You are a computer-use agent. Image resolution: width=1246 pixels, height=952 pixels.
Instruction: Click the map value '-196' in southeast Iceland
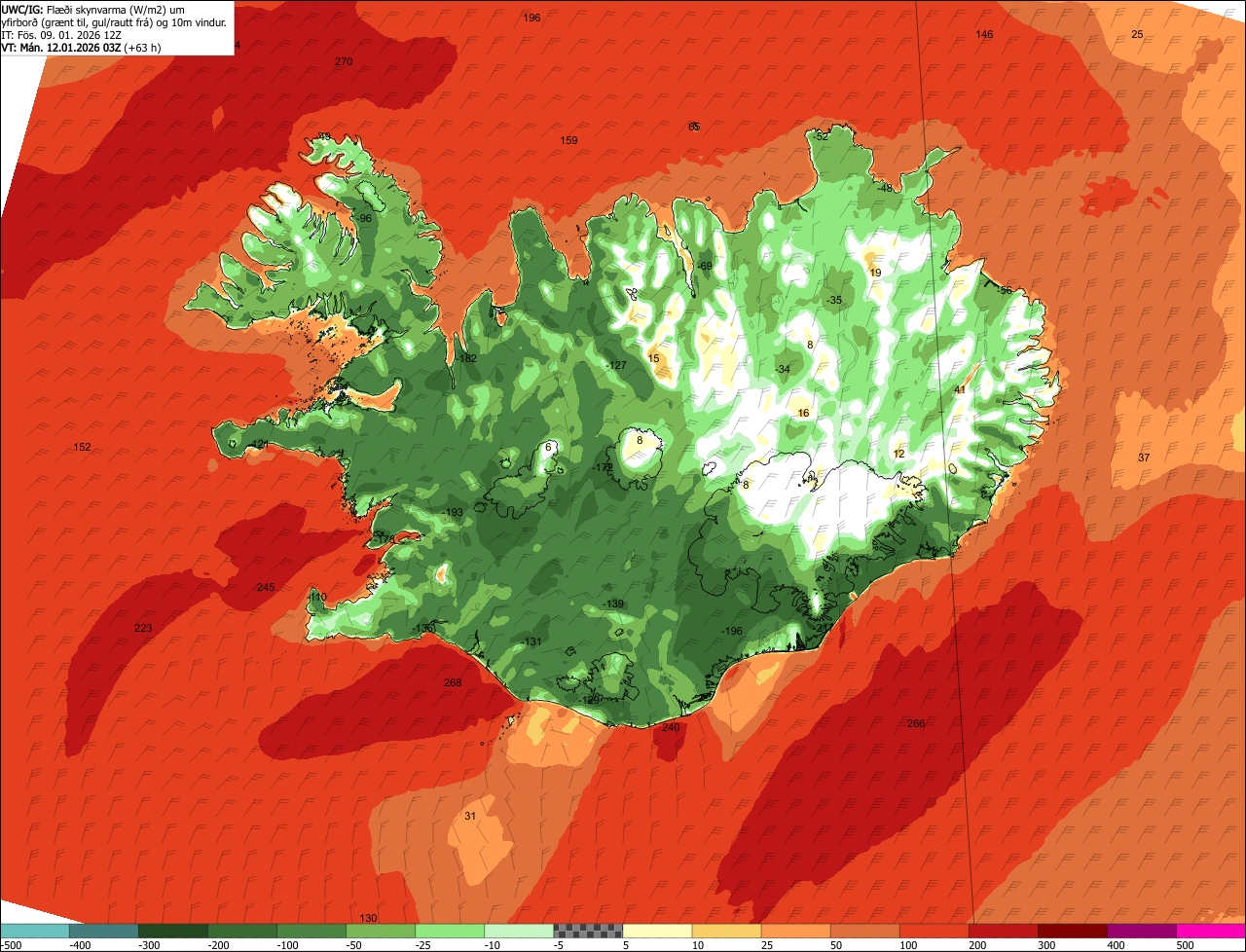[x=732, y=632]
